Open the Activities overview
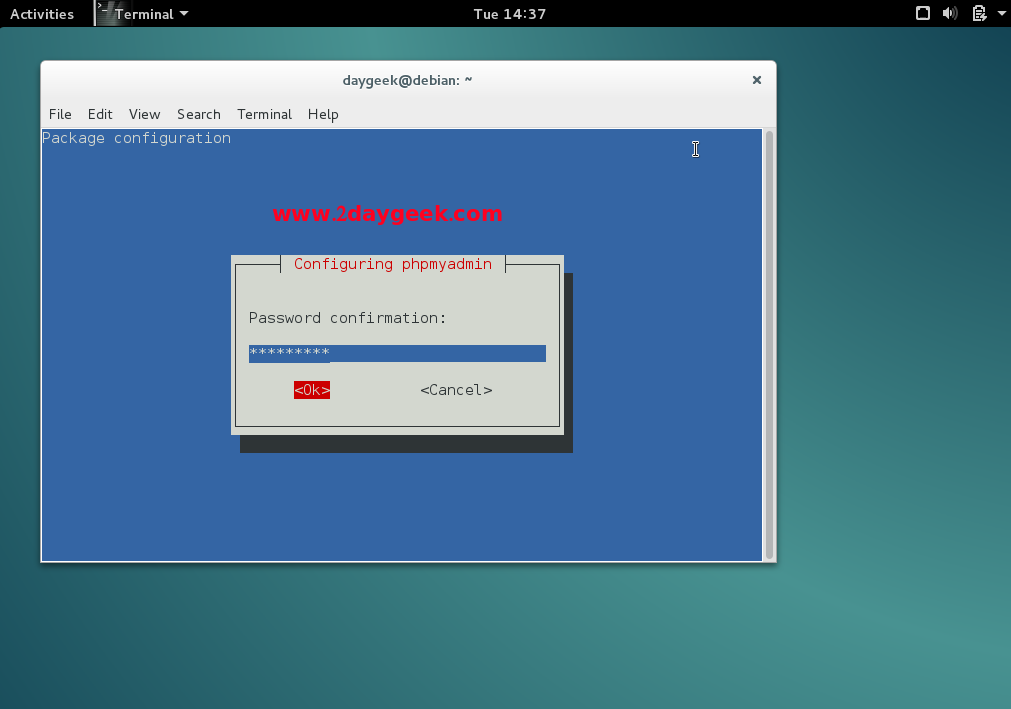This screenshot has height=709, width=1011. pyautogui.click(x=42, y=14)
